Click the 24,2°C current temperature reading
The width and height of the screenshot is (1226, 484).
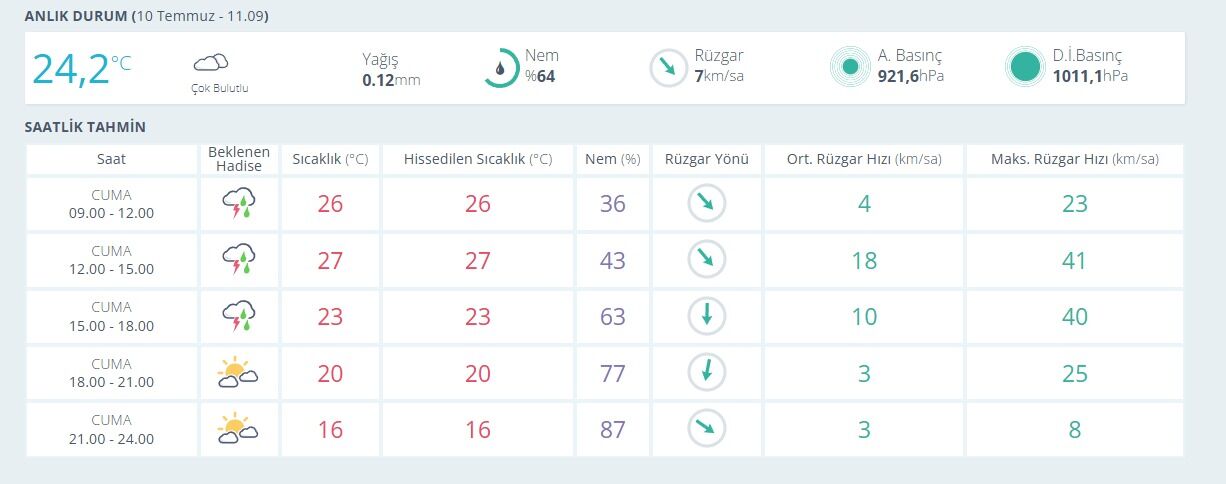pyautogui.click(x=82, y=68)
